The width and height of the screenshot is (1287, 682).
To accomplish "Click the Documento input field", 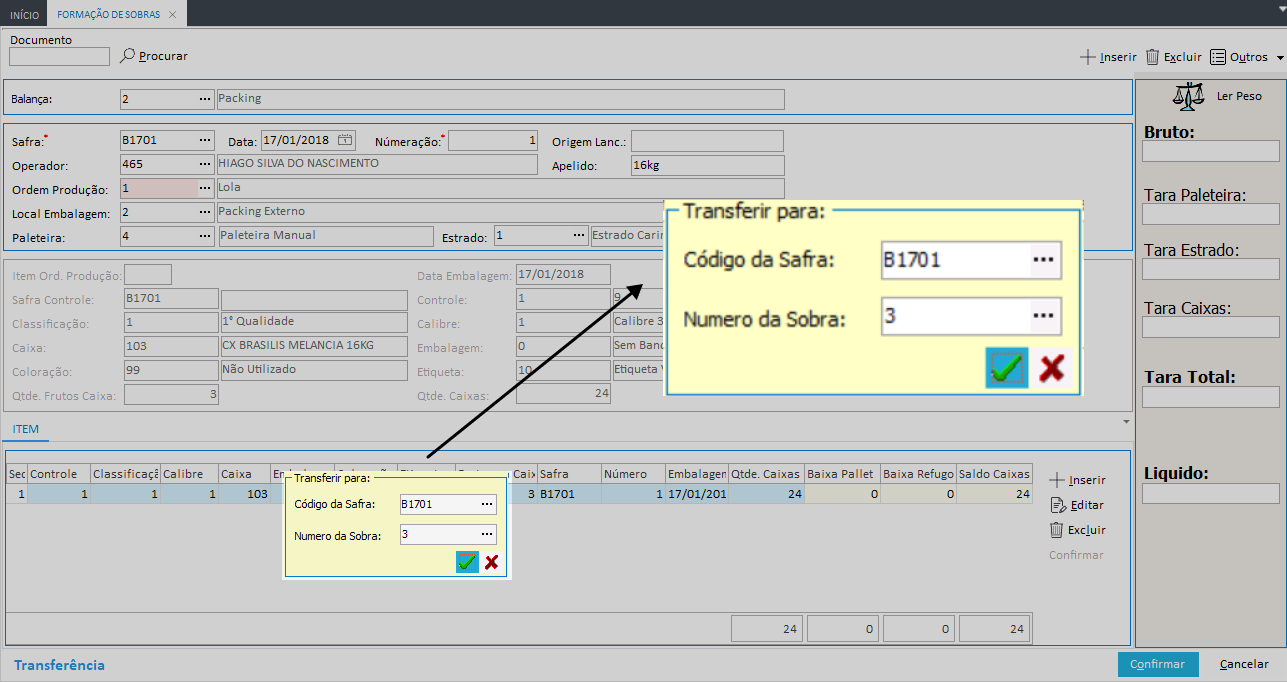I will pyautogui.click(x=60, y=57).
